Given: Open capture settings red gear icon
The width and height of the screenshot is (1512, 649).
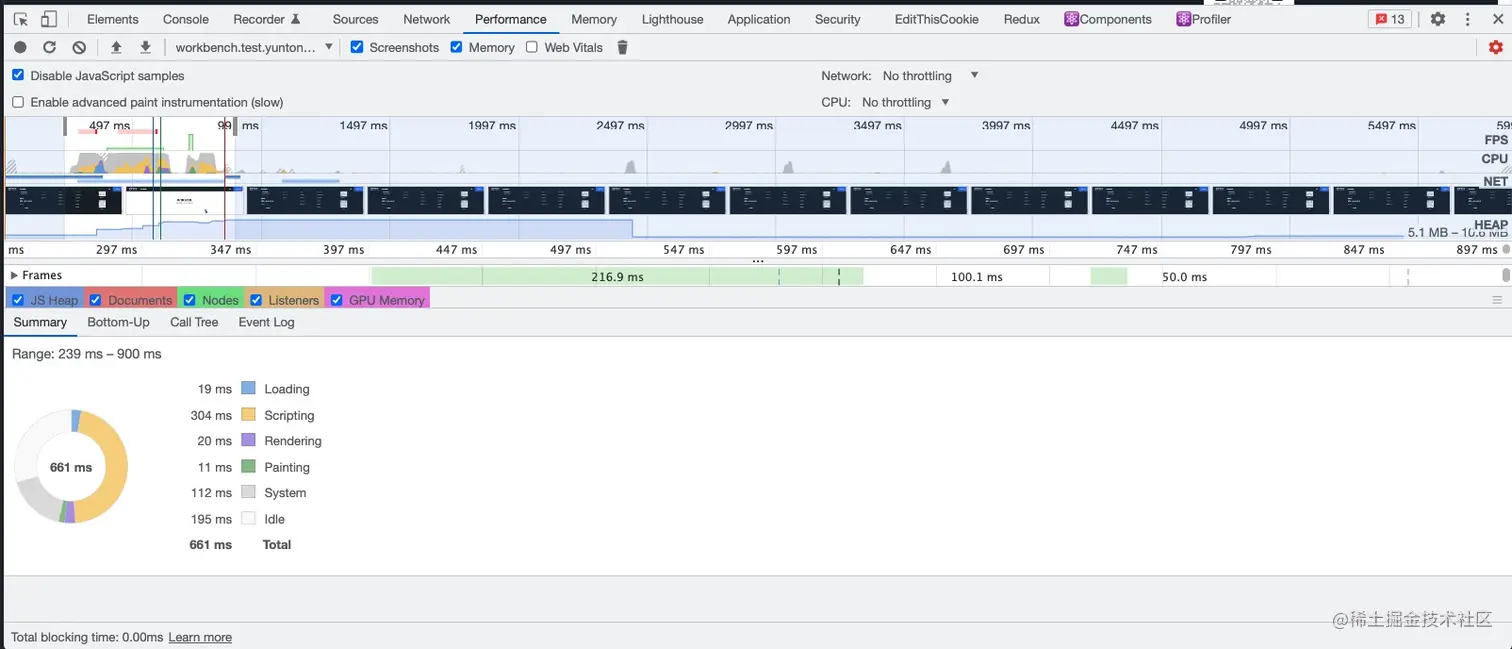Looking at the screenshot, I should (1496, 47).
